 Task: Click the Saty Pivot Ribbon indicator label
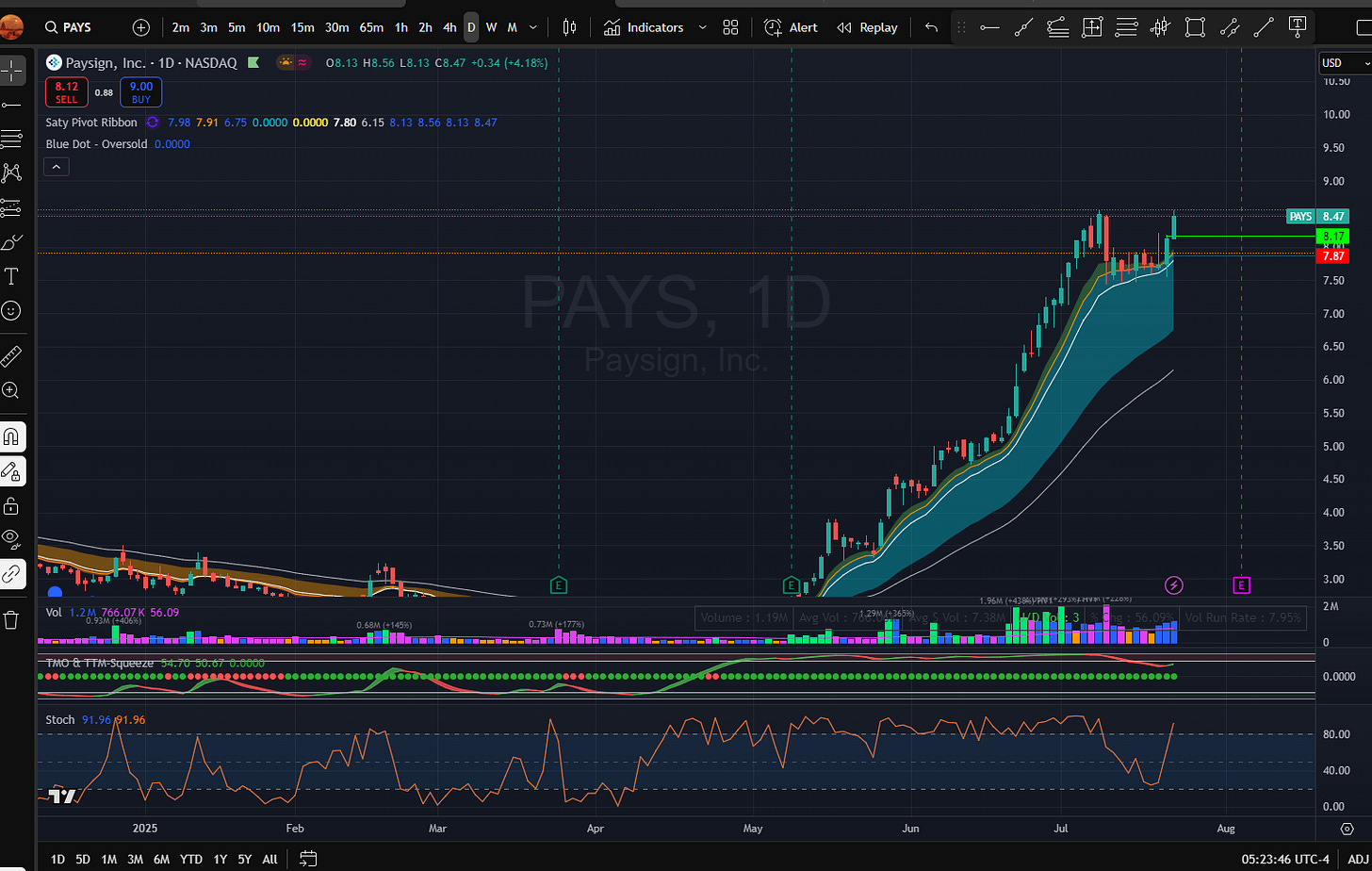[x=91, y=123]
